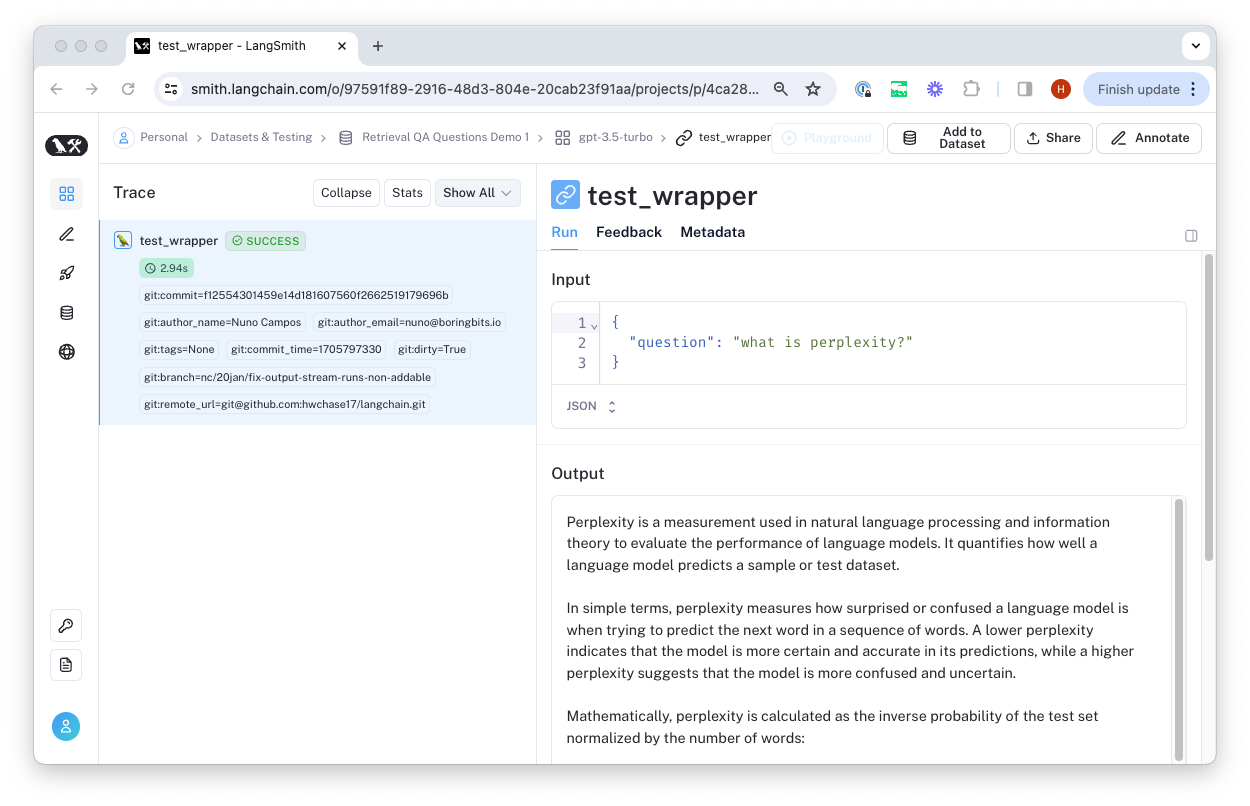The width and height of the screenshot is (1250, 806).
Task: Click the browser forward arrow
Action: tap(92, 89)
